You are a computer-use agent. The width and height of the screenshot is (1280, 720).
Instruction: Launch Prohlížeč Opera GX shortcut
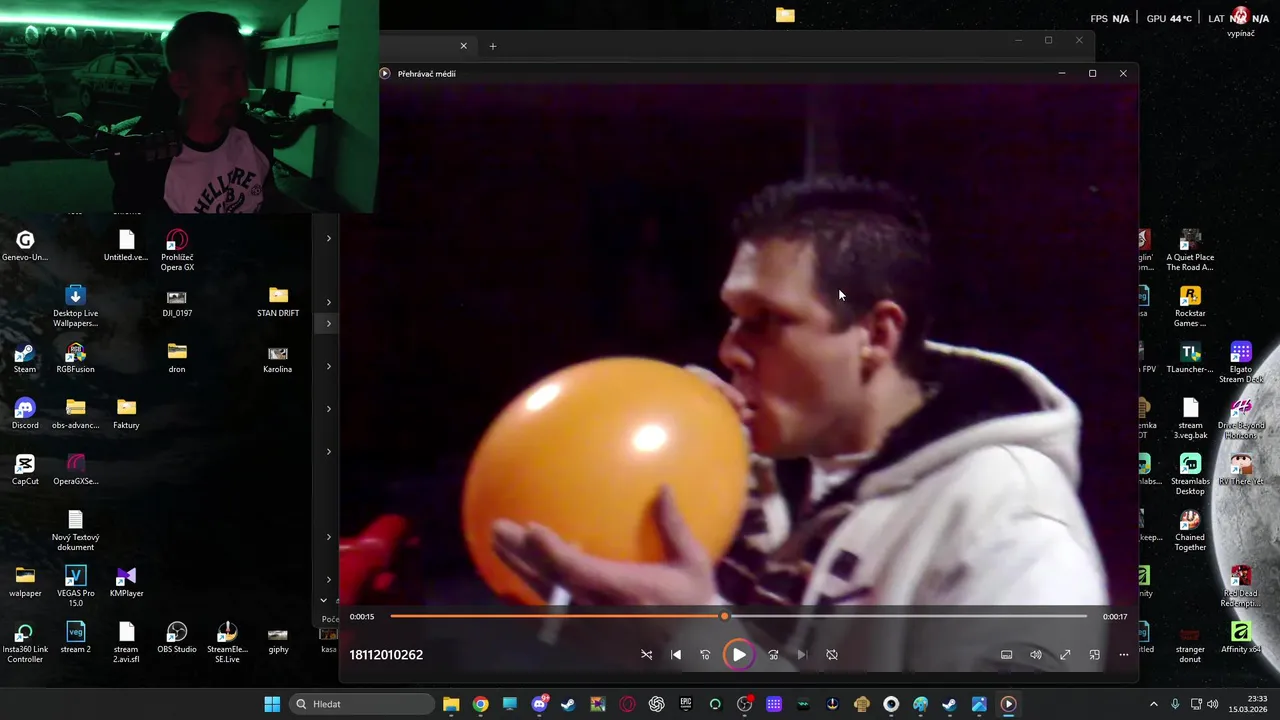pos(177,250)
